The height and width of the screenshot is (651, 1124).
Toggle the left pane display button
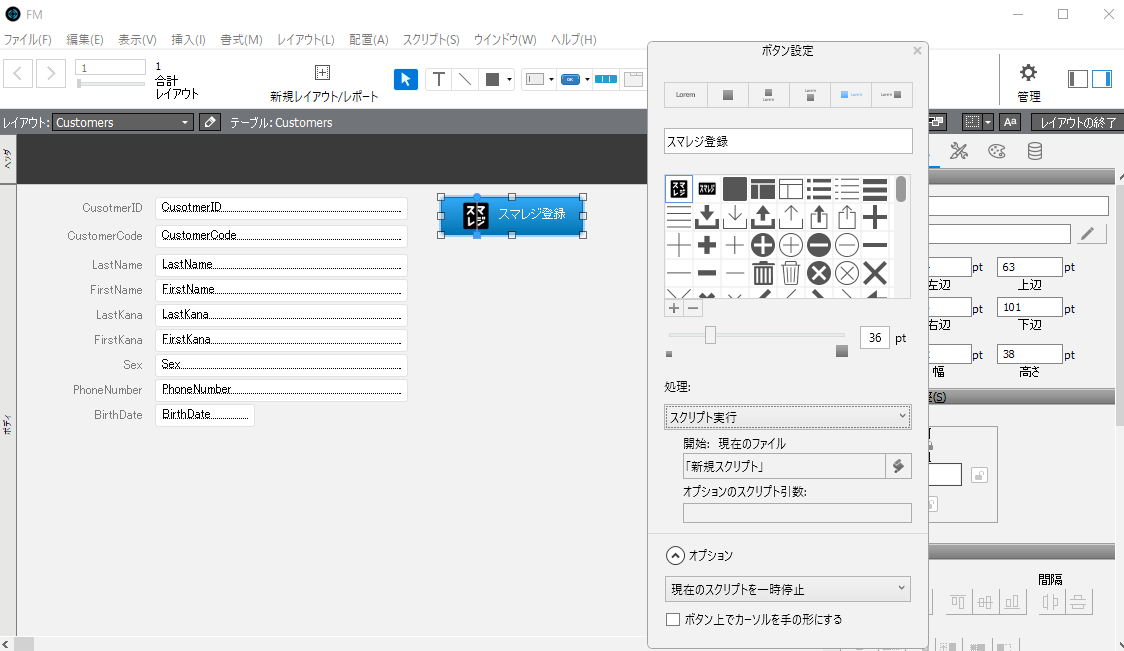pos(1078,78)
